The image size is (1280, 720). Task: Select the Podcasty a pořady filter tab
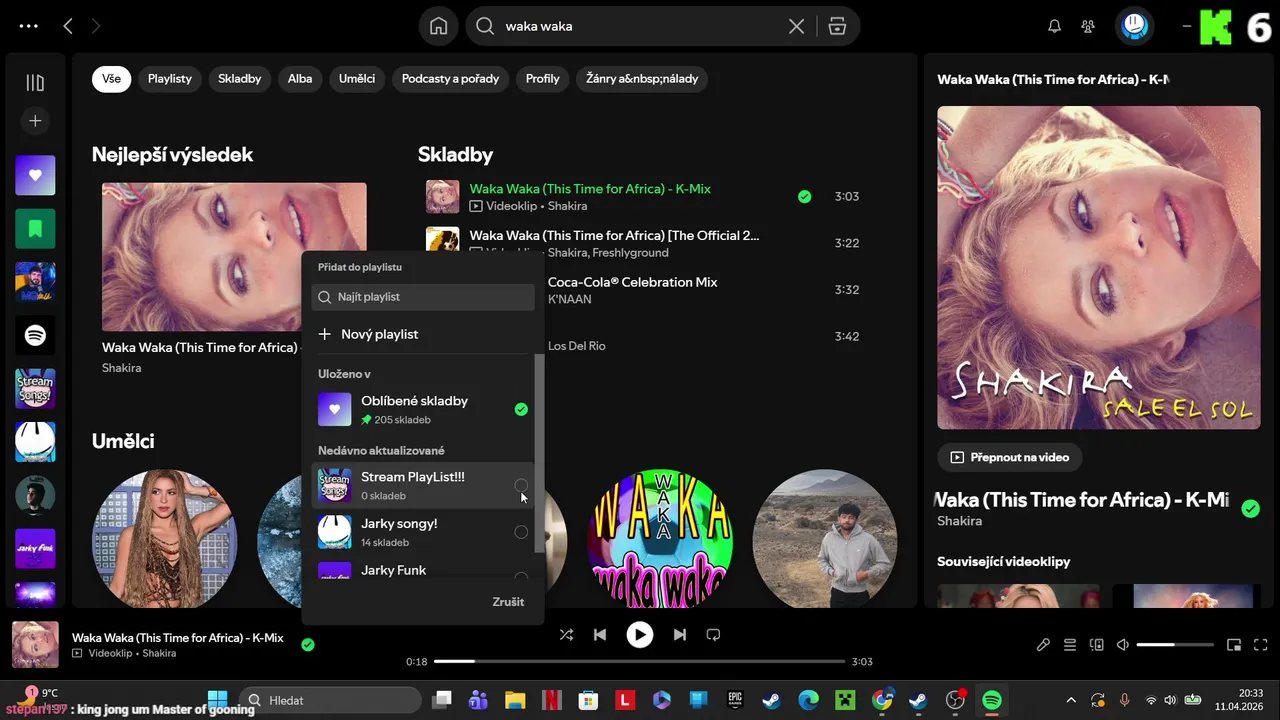[450, 79]
